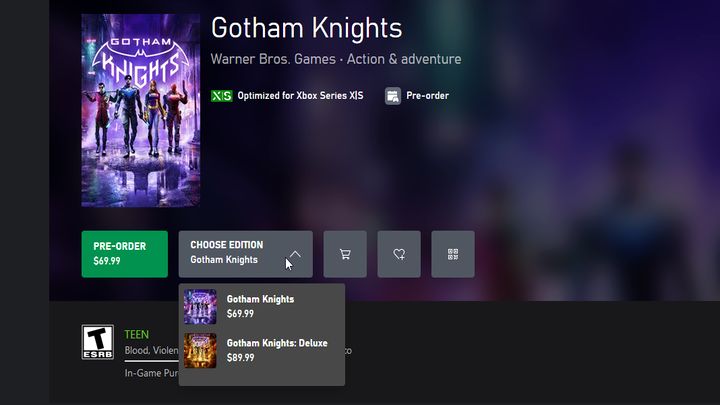Click the wishlist heart icon
Viewport: 720px width, 405px height.
click(x=399, y=254)
